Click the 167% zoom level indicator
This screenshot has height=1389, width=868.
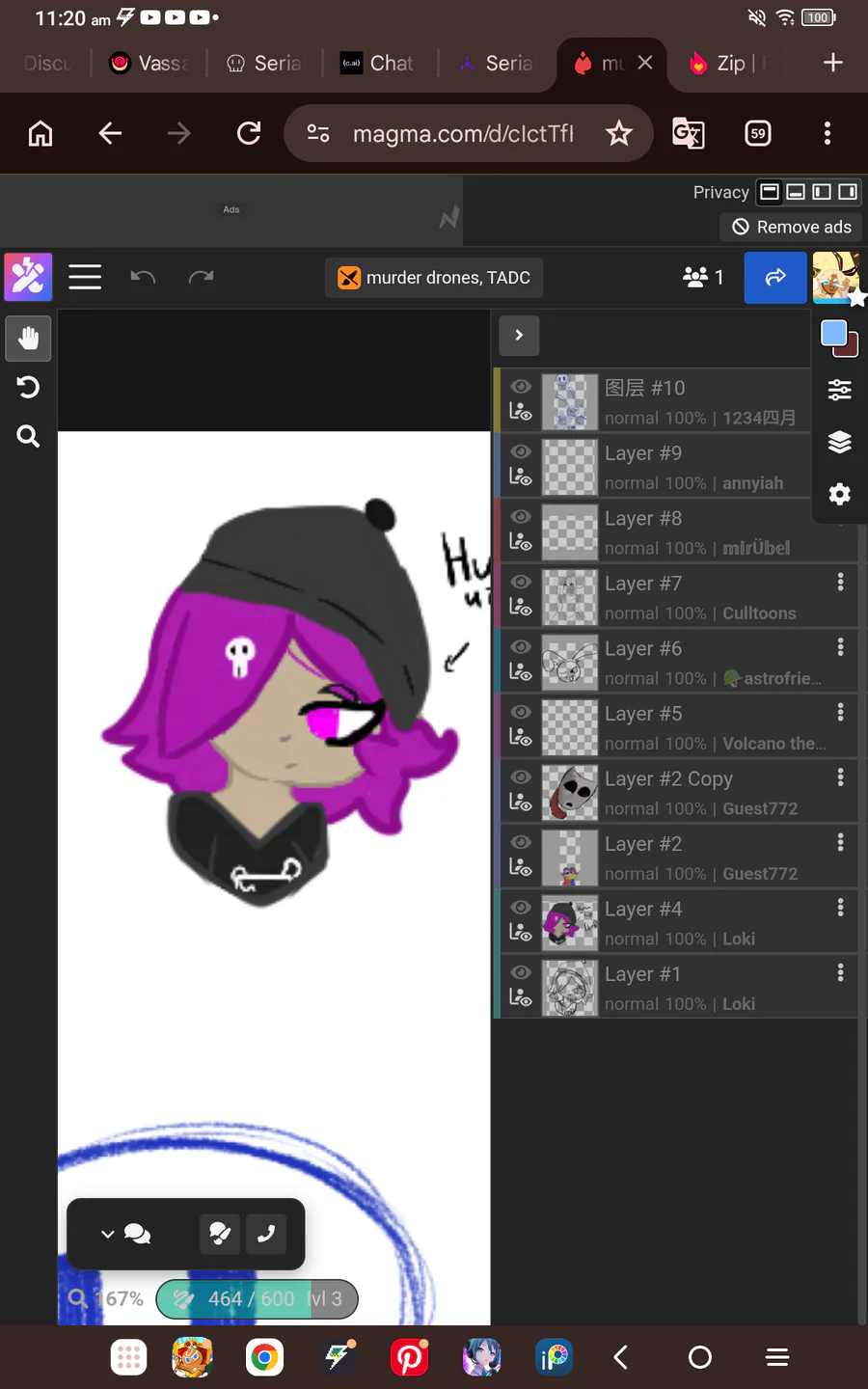[106, 1299]
